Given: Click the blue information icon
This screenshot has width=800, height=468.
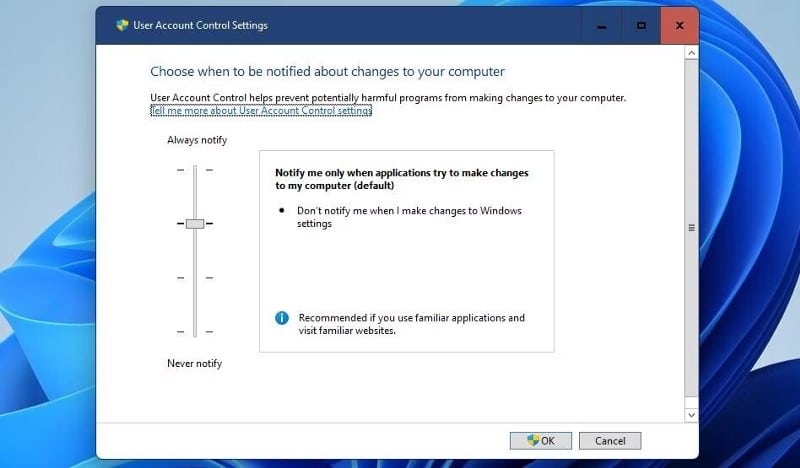Looking at the screenshot, I should (x=282, y=318).
